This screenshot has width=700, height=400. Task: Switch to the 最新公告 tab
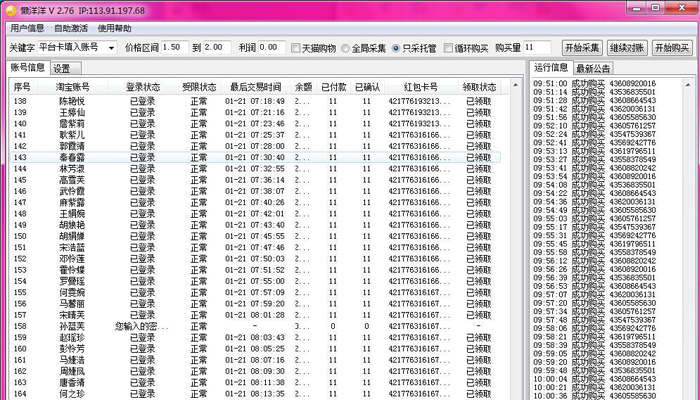pos(593,68)
